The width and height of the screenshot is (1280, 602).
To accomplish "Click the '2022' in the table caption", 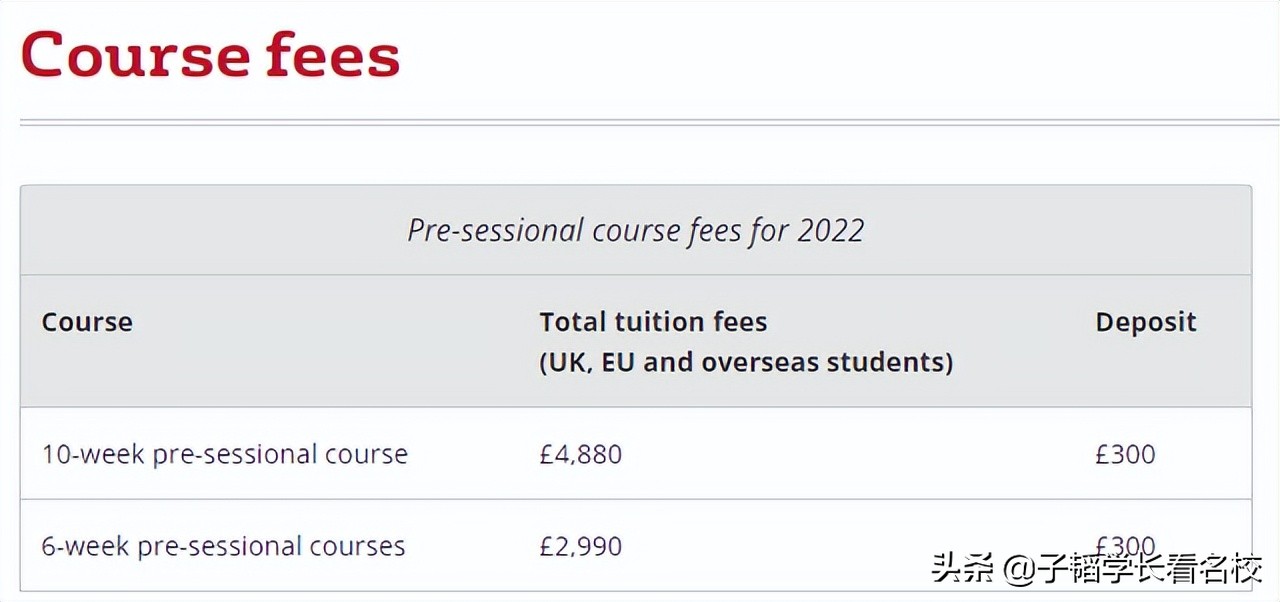I will click(x=830, y=231).
